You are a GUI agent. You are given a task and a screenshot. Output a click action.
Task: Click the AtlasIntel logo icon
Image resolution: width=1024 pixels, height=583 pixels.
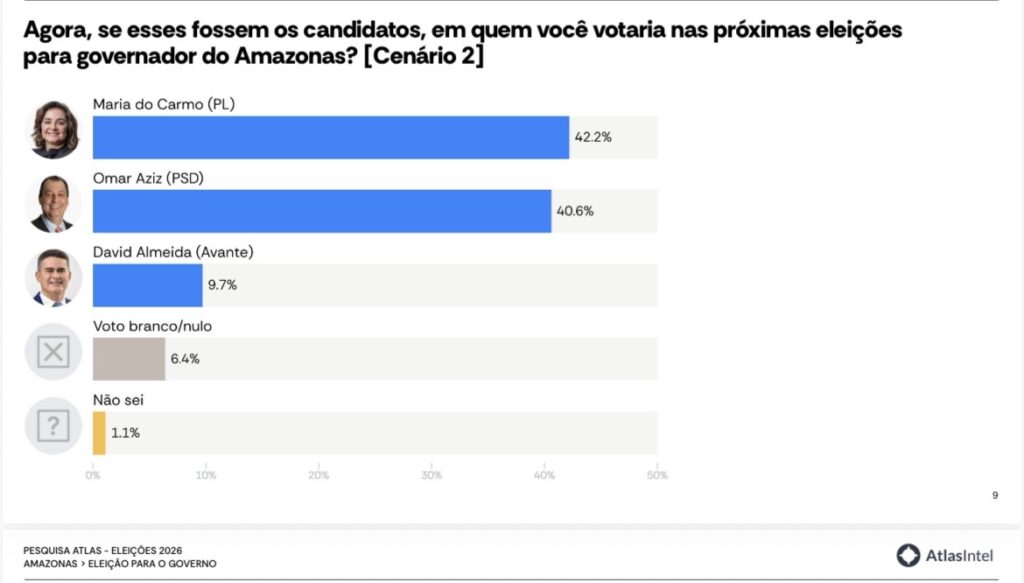tap(908, 556)
